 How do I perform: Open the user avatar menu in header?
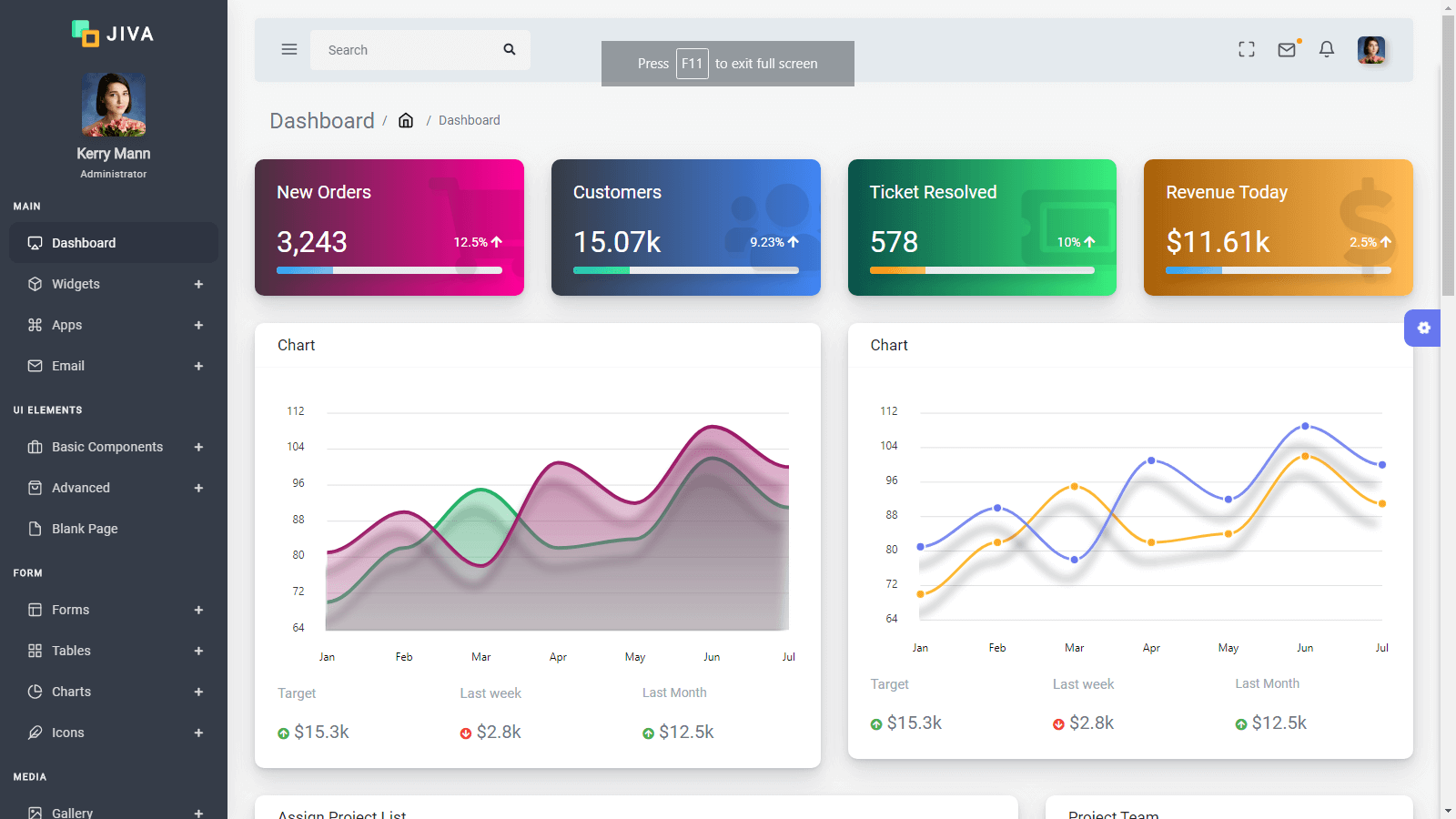pyautogui.click(x=1371, y=49)
